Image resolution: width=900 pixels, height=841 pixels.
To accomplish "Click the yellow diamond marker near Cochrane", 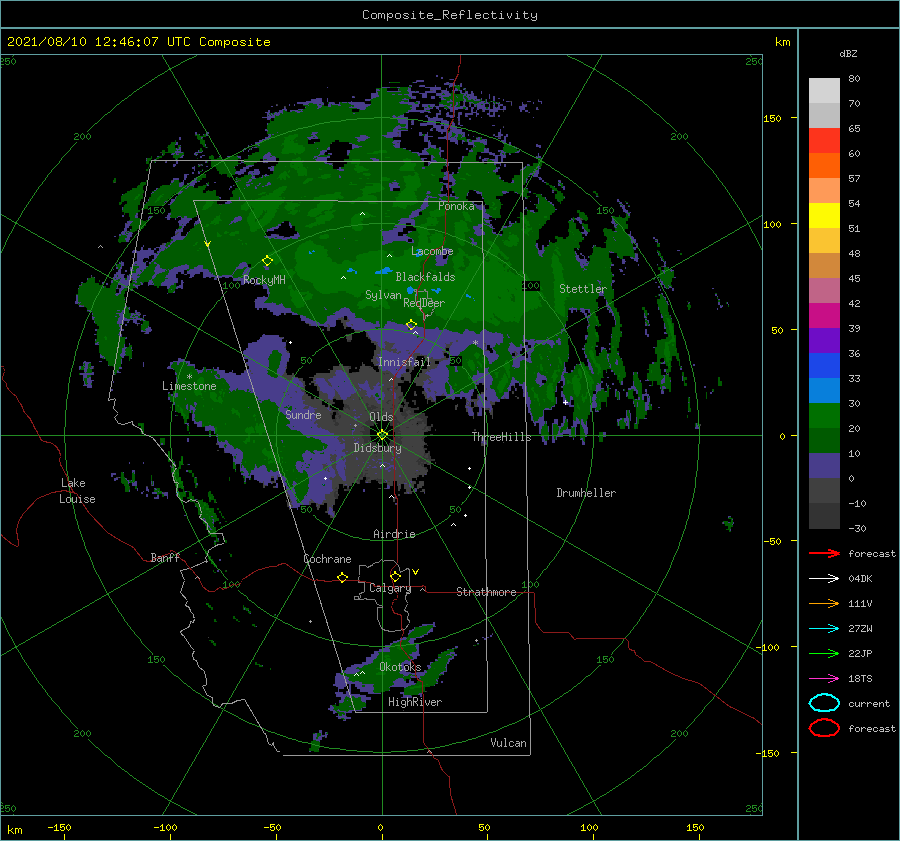I will pos(342,577).
